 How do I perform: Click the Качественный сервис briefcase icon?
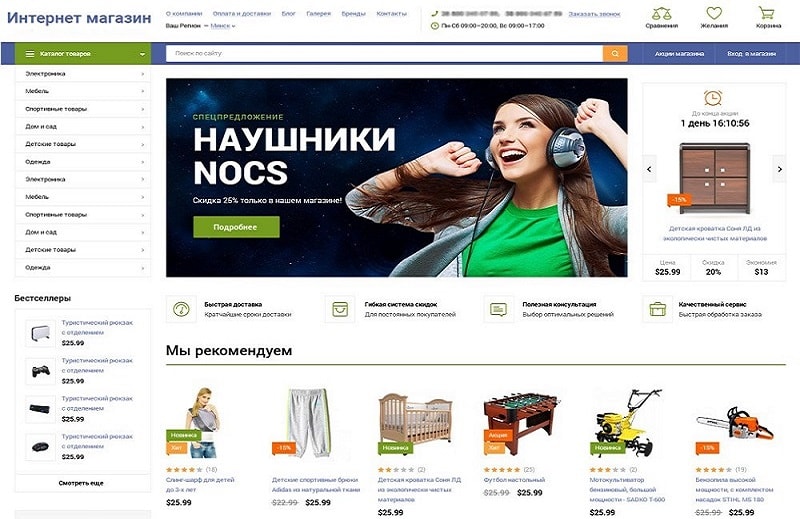coord(657,309)
